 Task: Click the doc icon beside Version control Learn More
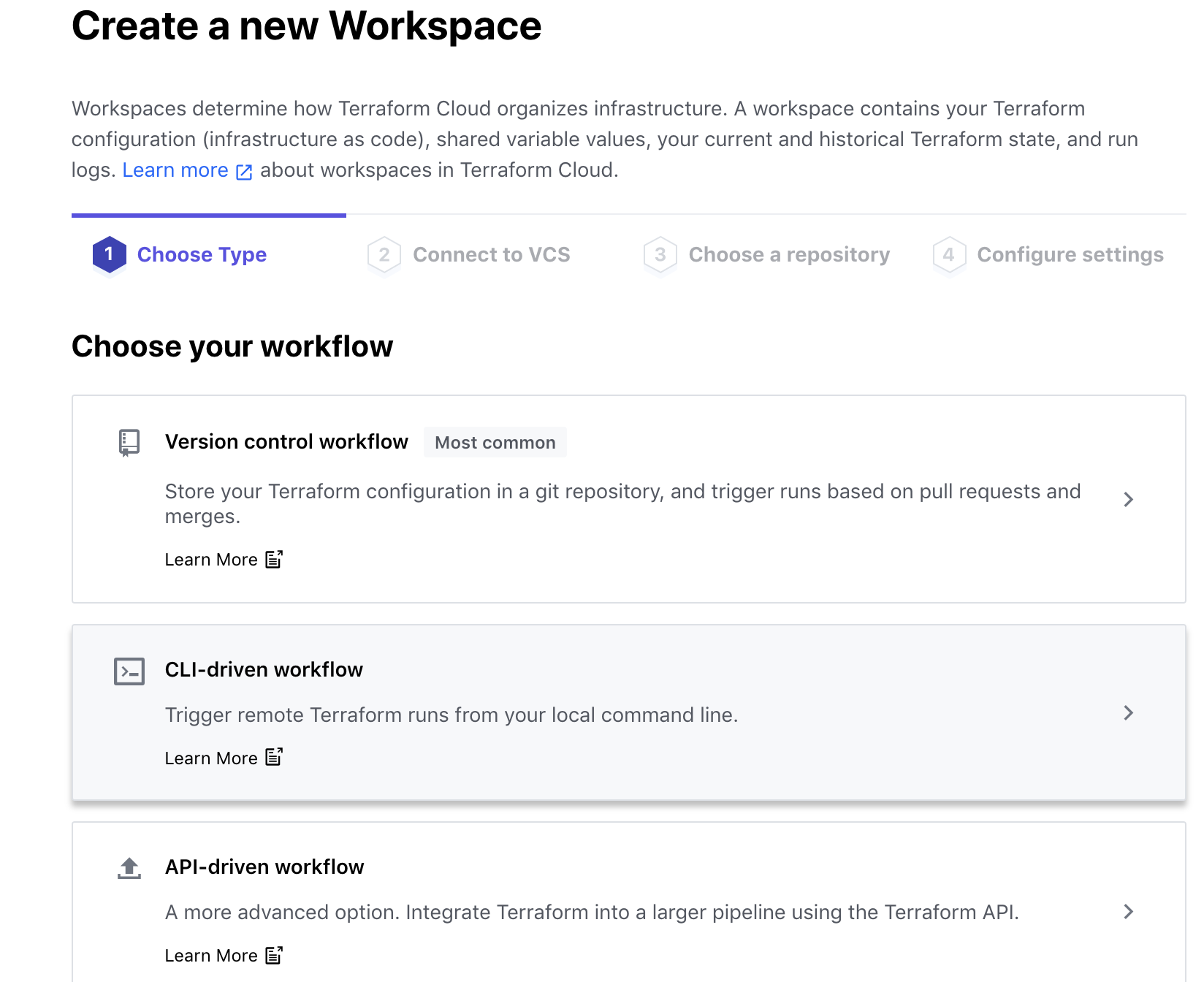point(274,559)
